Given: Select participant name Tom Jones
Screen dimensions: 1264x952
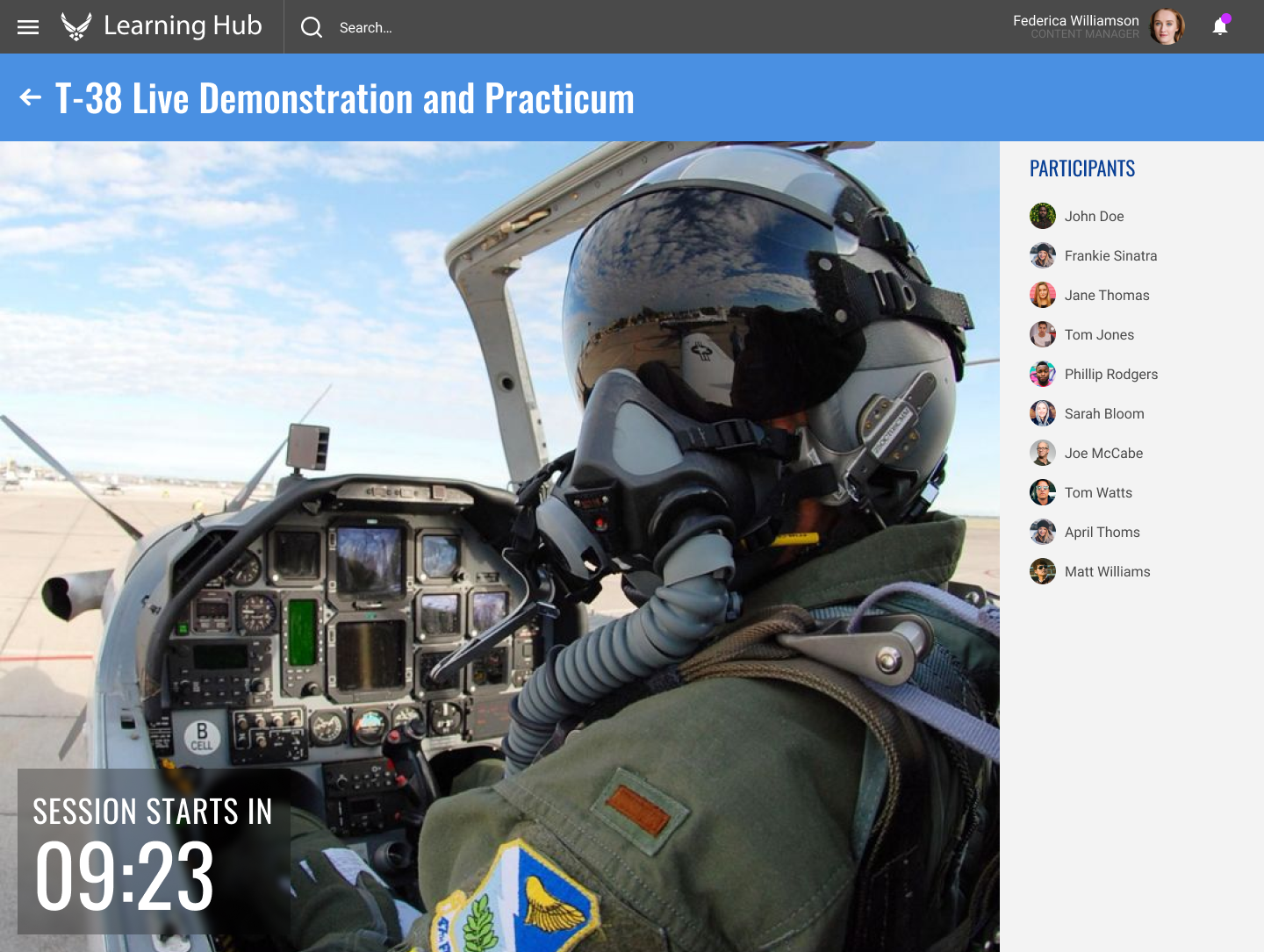Looking at the screenshot, I should coord(1099,335).
